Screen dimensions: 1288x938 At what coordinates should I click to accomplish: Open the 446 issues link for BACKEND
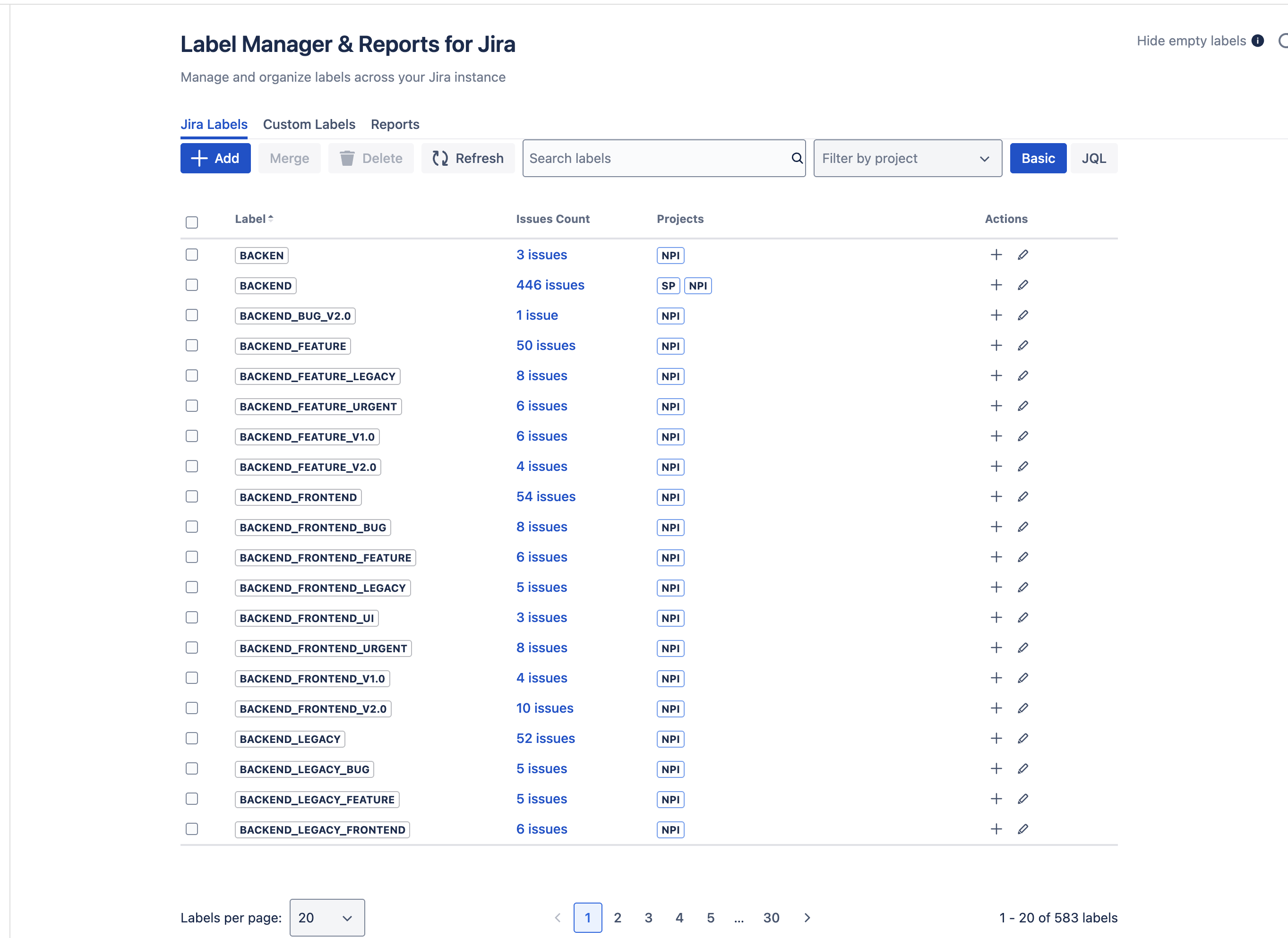click(550, 284)
